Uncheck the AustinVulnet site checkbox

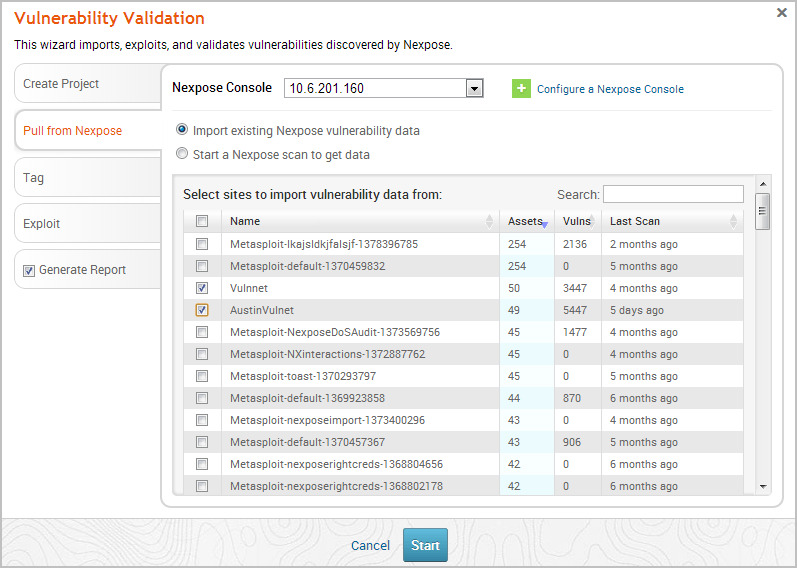click(202, 310)
